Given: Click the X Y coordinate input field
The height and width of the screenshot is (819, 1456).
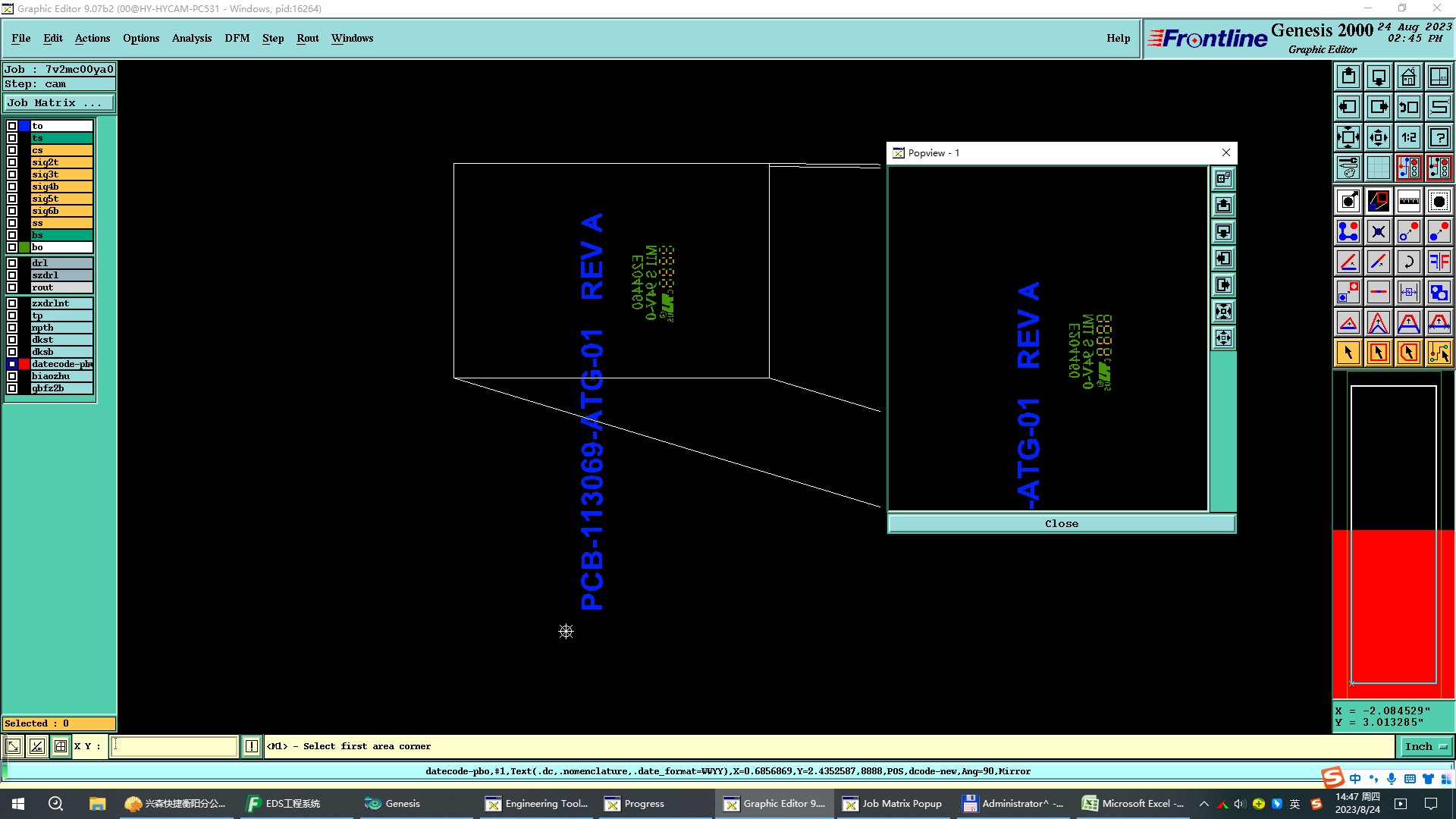Looking at the screenshot, I should (174, 746).
